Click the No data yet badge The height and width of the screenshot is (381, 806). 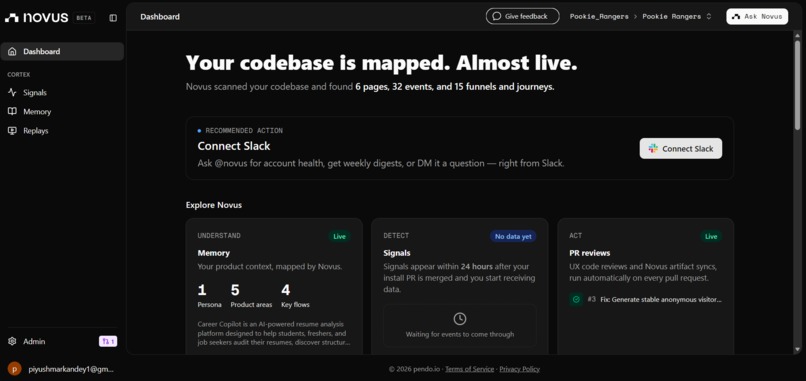[513, 237]
